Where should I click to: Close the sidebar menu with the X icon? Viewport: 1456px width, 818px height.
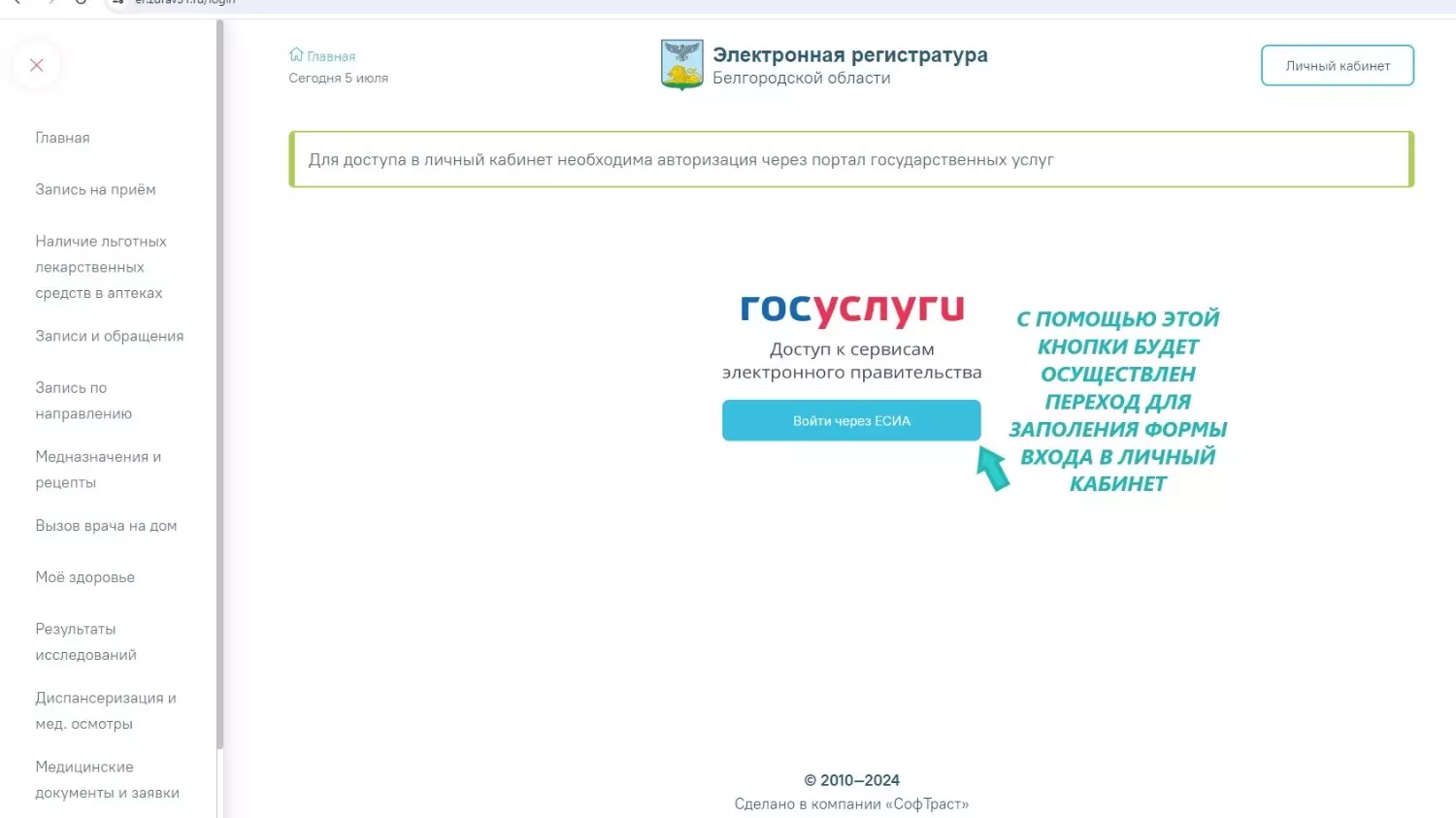tap(37, 65)
